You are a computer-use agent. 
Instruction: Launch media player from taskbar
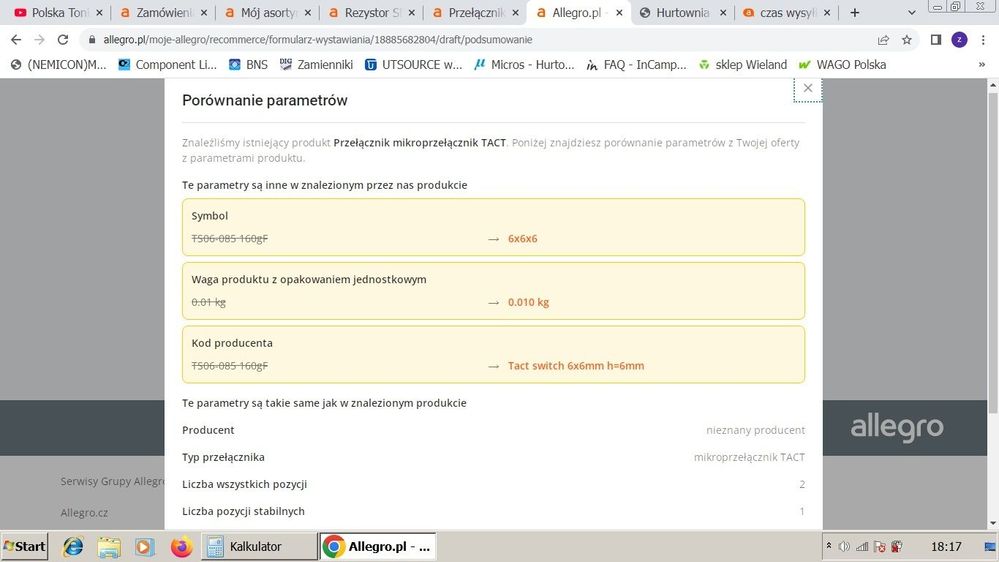(145, 547)
